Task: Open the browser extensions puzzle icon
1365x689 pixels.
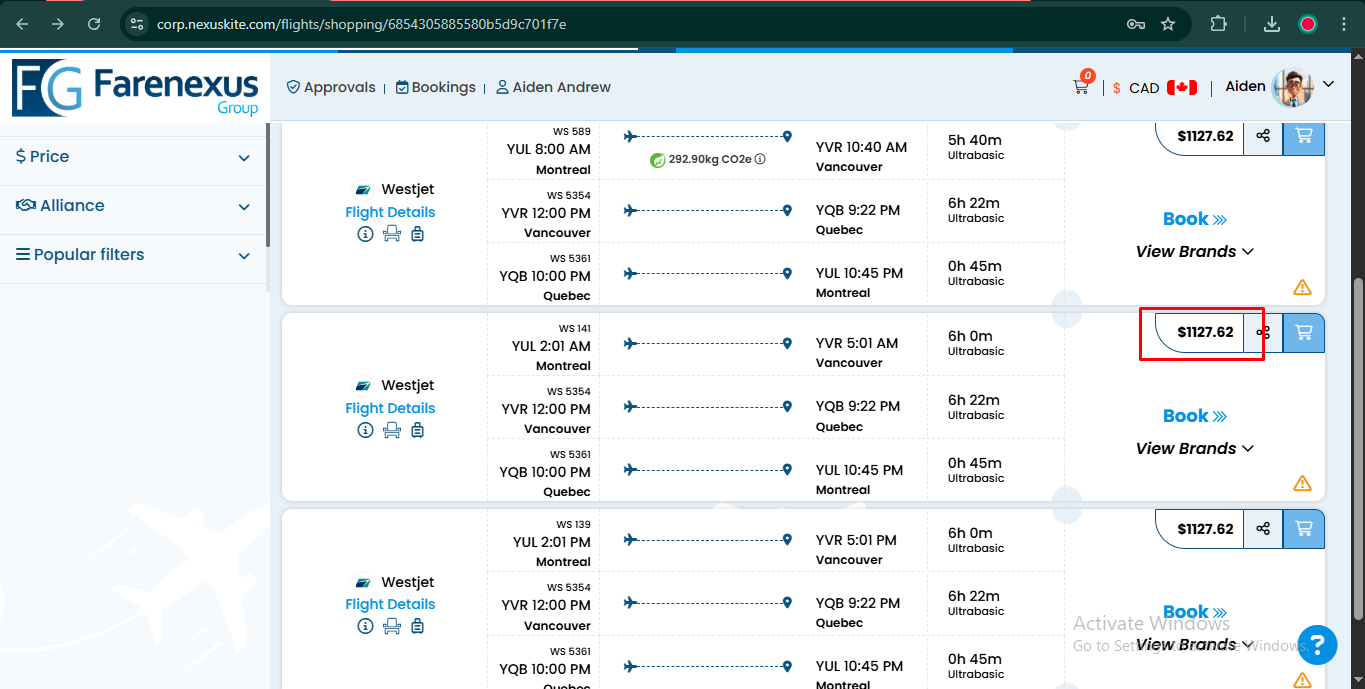Action: click(1218, 24)
